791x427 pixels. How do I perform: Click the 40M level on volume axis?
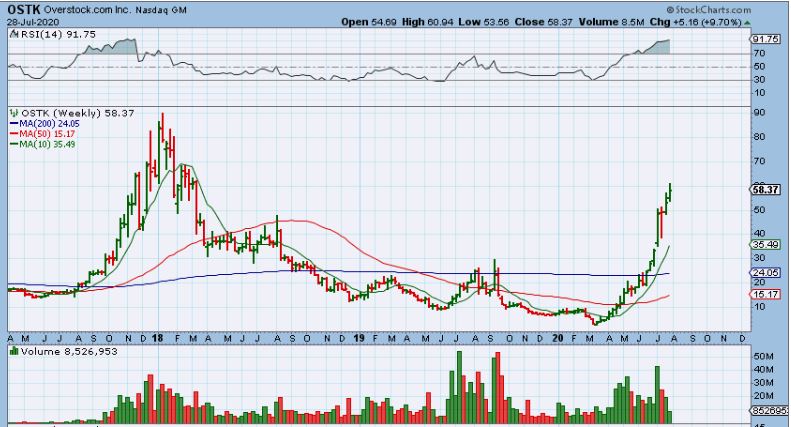tap(763, 369)
